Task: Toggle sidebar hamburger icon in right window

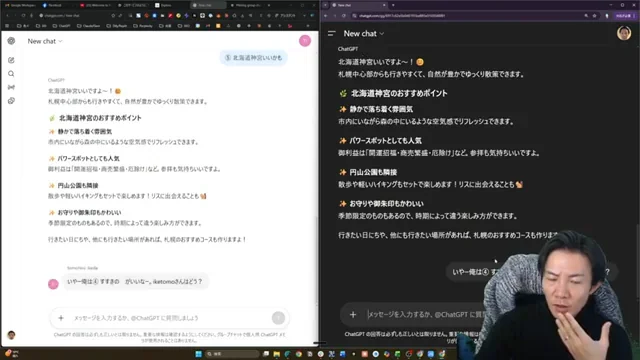Action: pos(331,33)
